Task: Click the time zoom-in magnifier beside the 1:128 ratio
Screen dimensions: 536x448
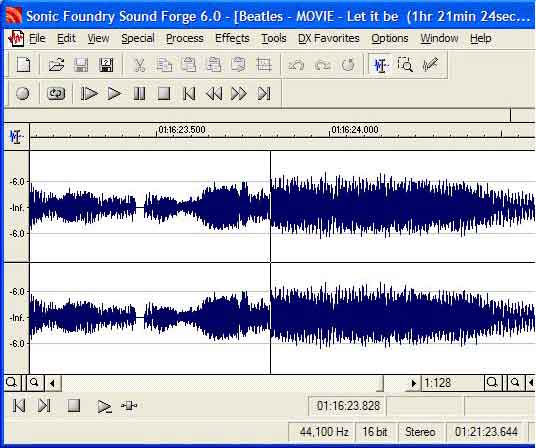Action: tap(492, 382)
